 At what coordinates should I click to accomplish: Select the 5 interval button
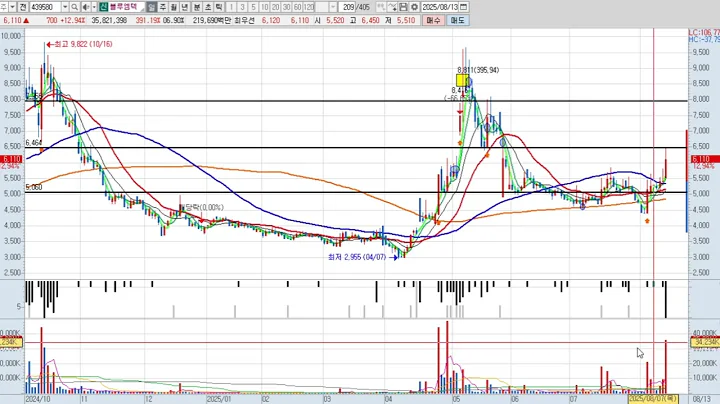[x=253, y=7]
